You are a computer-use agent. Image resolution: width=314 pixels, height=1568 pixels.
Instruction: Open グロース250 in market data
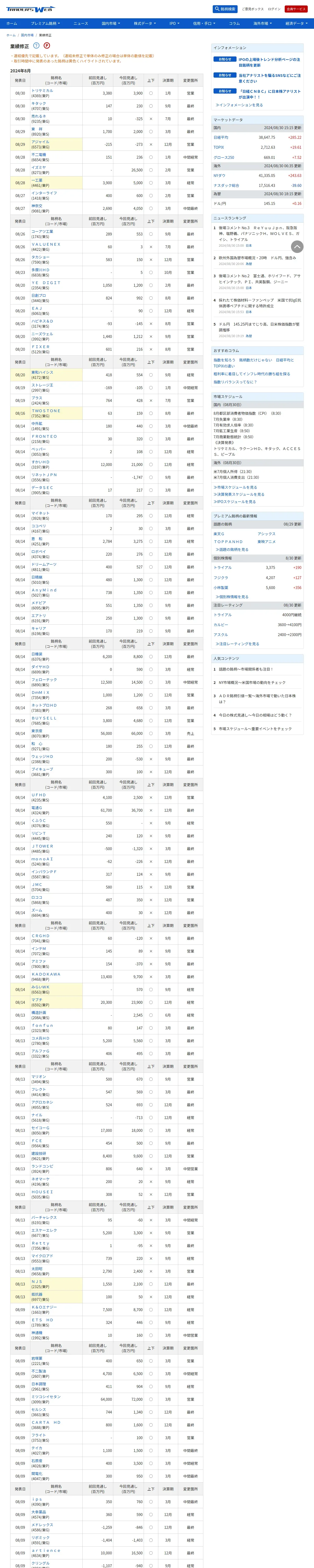[x=224, y=157]
